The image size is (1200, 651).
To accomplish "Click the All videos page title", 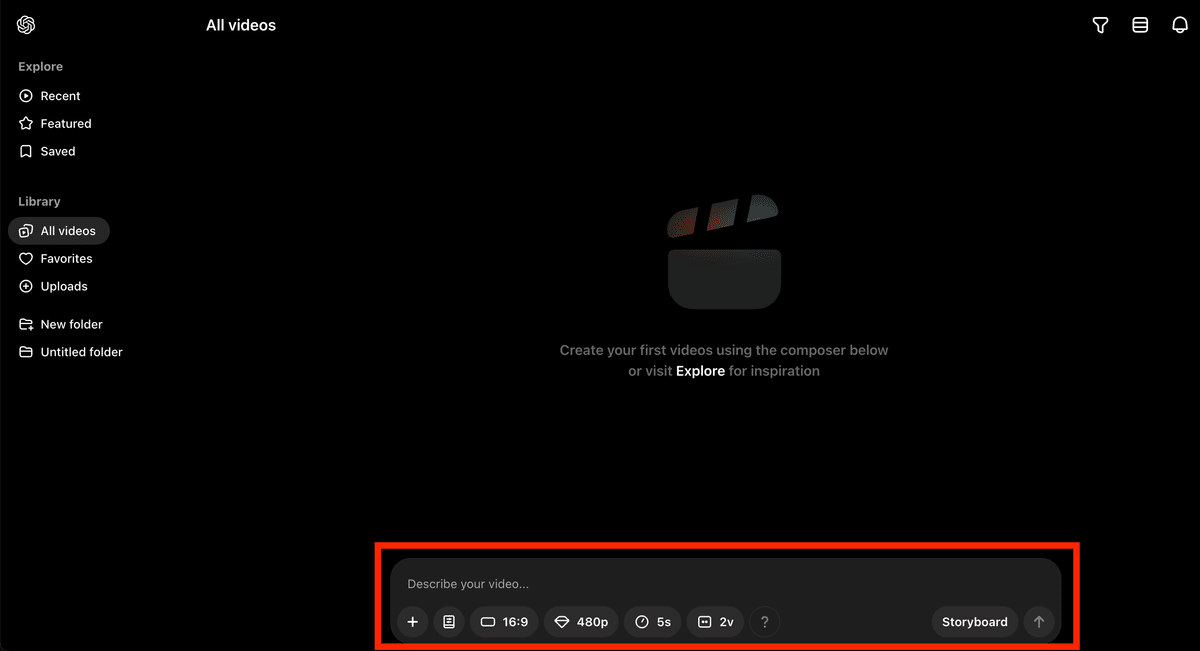I will tap(241, 25).
